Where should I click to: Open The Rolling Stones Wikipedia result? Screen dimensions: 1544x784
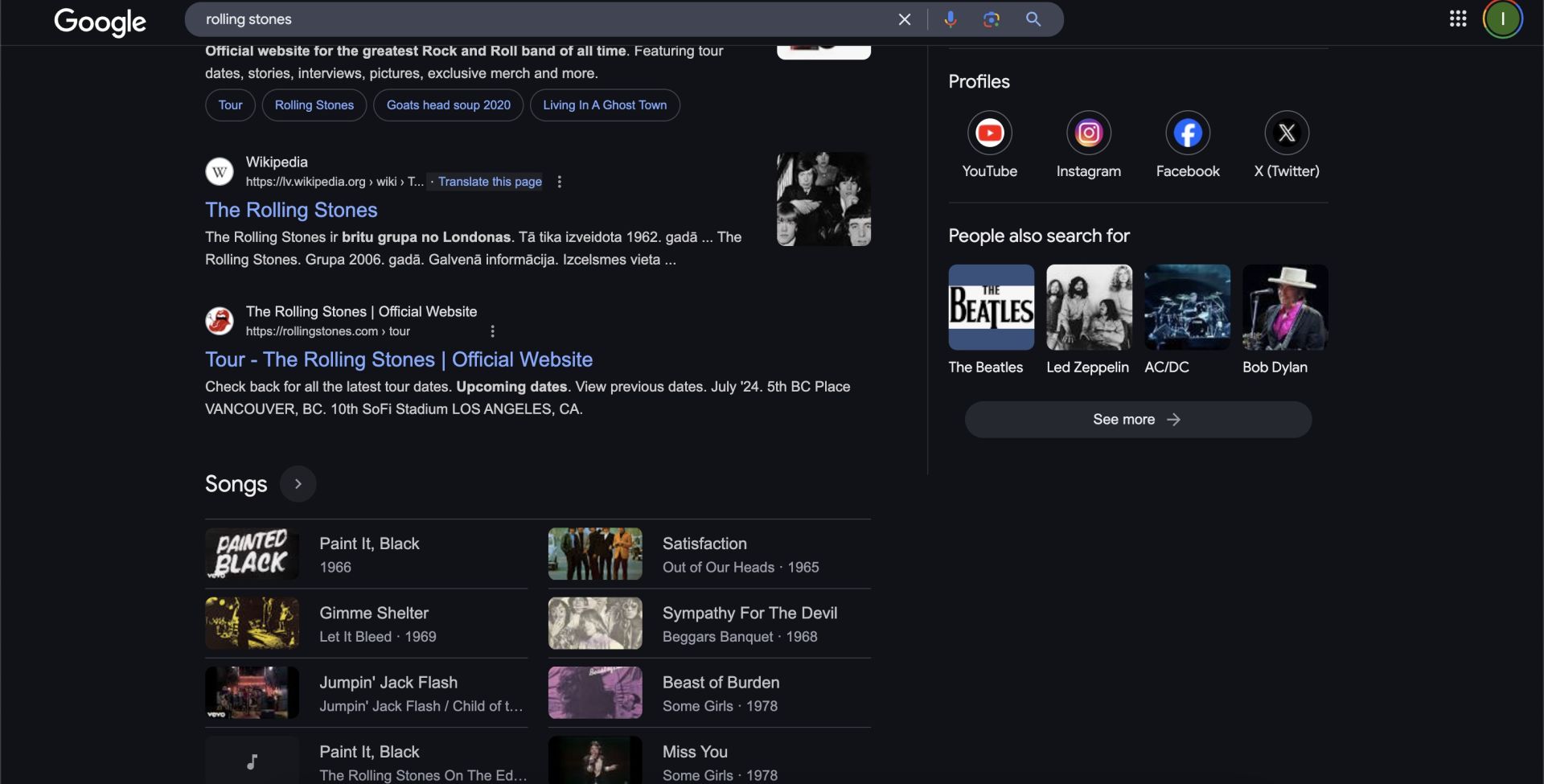(x=291, y=210)
